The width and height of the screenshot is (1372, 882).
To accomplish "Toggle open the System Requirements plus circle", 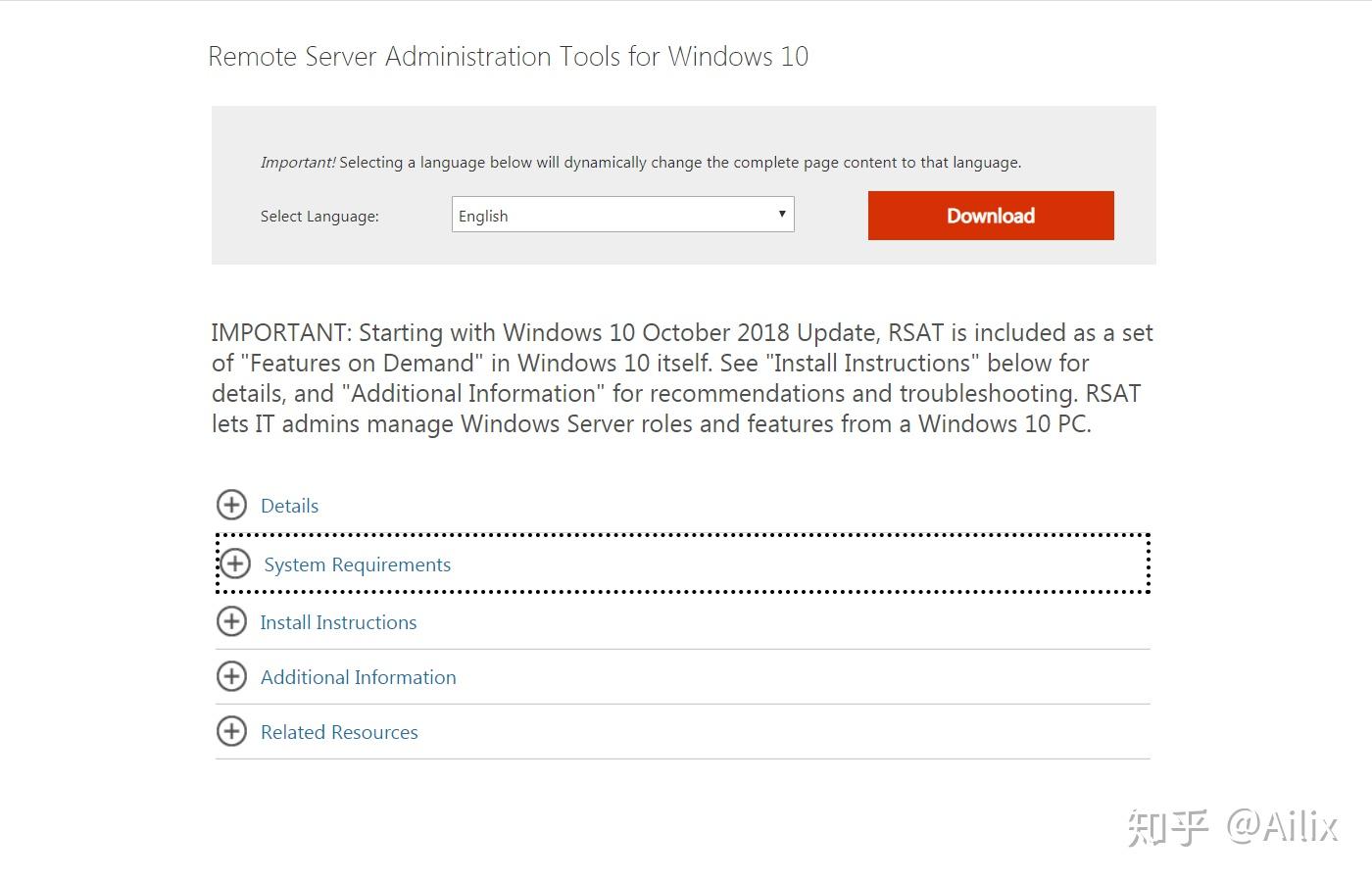I will (235, 564).
